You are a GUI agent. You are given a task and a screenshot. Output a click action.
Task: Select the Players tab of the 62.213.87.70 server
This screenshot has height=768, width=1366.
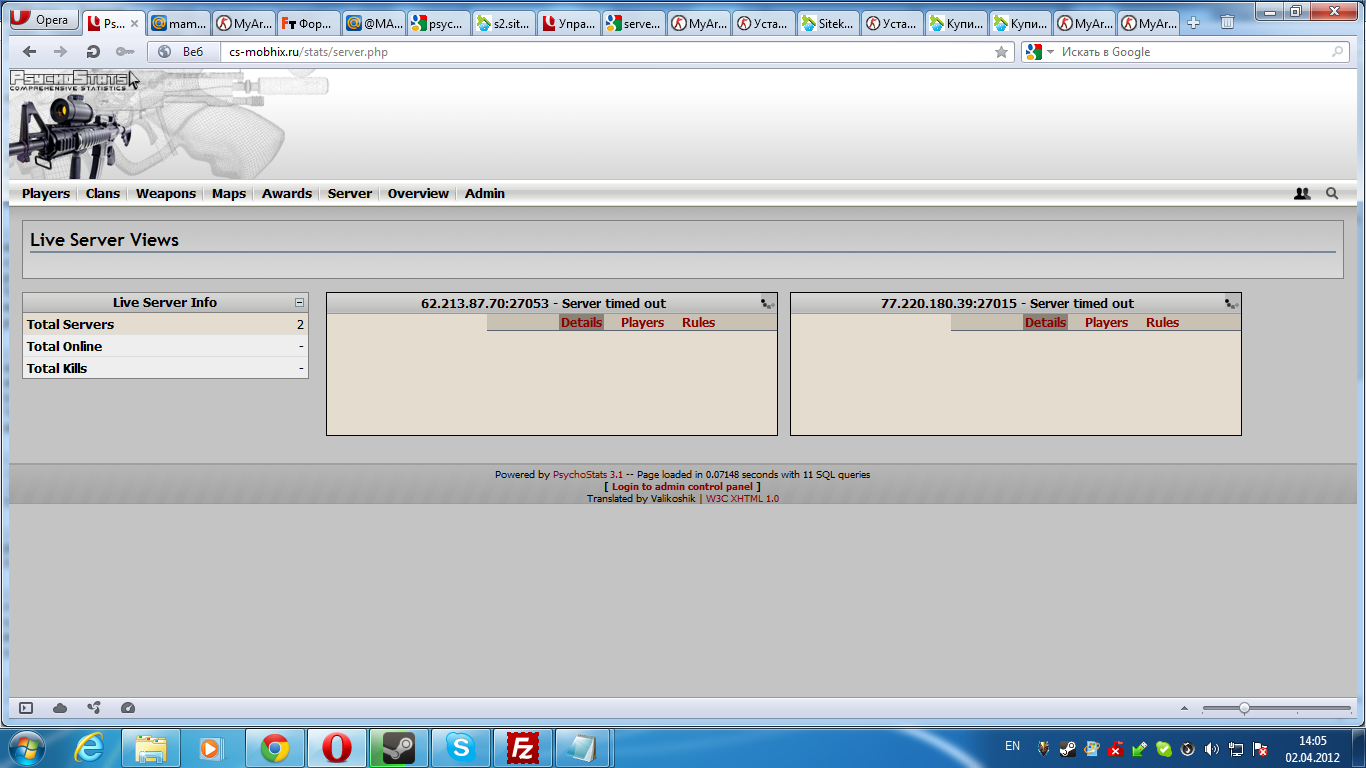(642, 322)
